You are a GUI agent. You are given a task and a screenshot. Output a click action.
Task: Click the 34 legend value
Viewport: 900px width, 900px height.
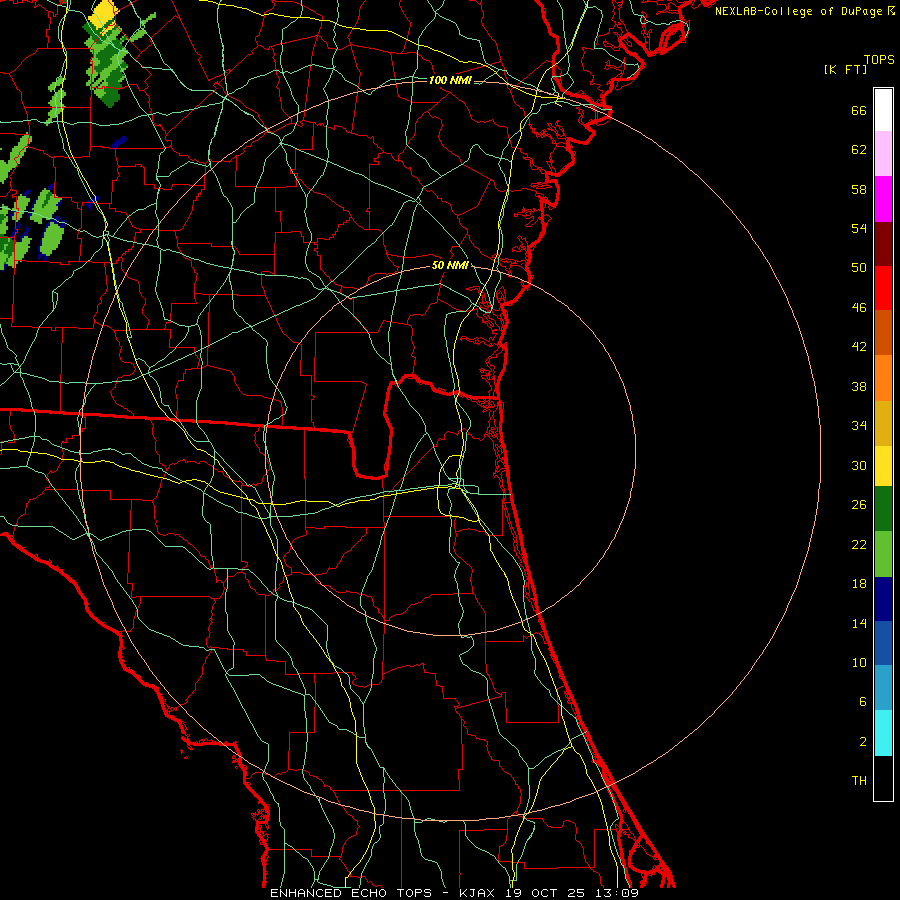[859, 426]
